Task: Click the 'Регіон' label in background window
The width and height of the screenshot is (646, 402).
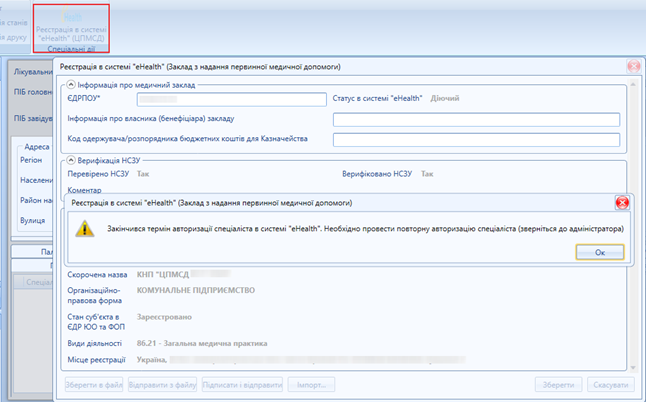Action: coord(31,160)
